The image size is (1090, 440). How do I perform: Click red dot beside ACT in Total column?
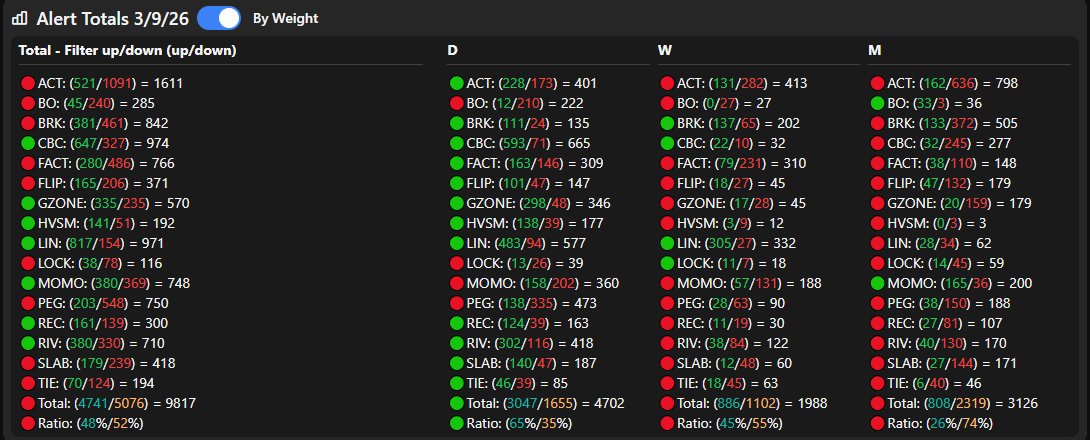(28, 83)
